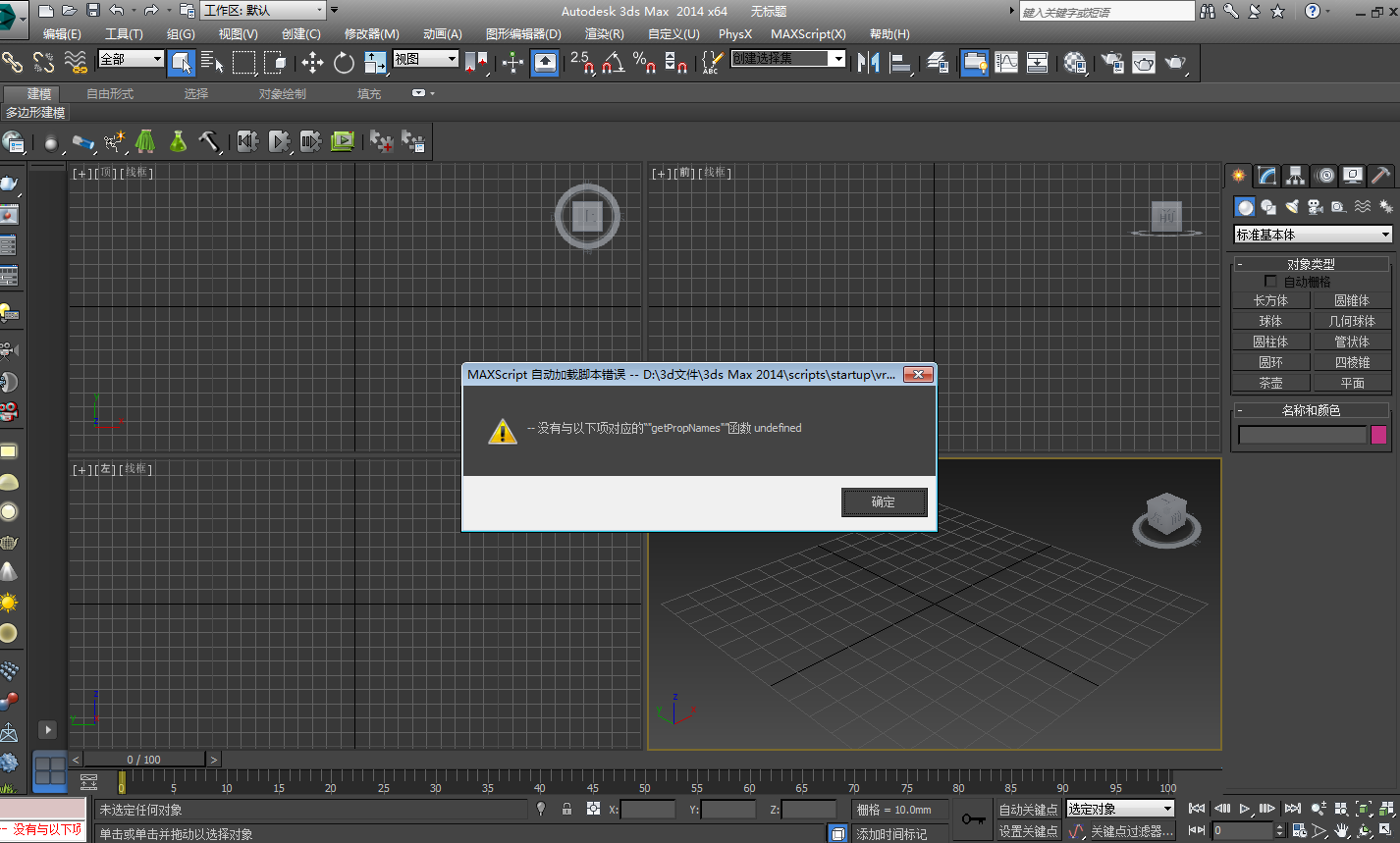The width and height of the screenshot is (1400, 843).
Task: Activate the Select Object tool
Action: click(182, 63)
